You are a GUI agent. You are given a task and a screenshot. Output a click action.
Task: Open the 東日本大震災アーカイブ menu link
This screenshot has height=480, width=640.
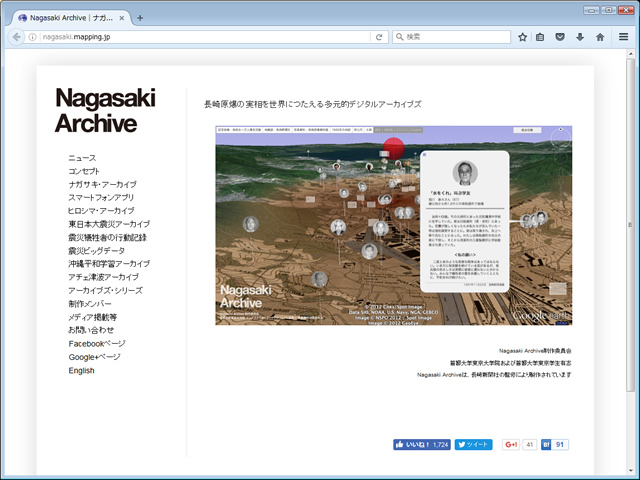point(109,224)
